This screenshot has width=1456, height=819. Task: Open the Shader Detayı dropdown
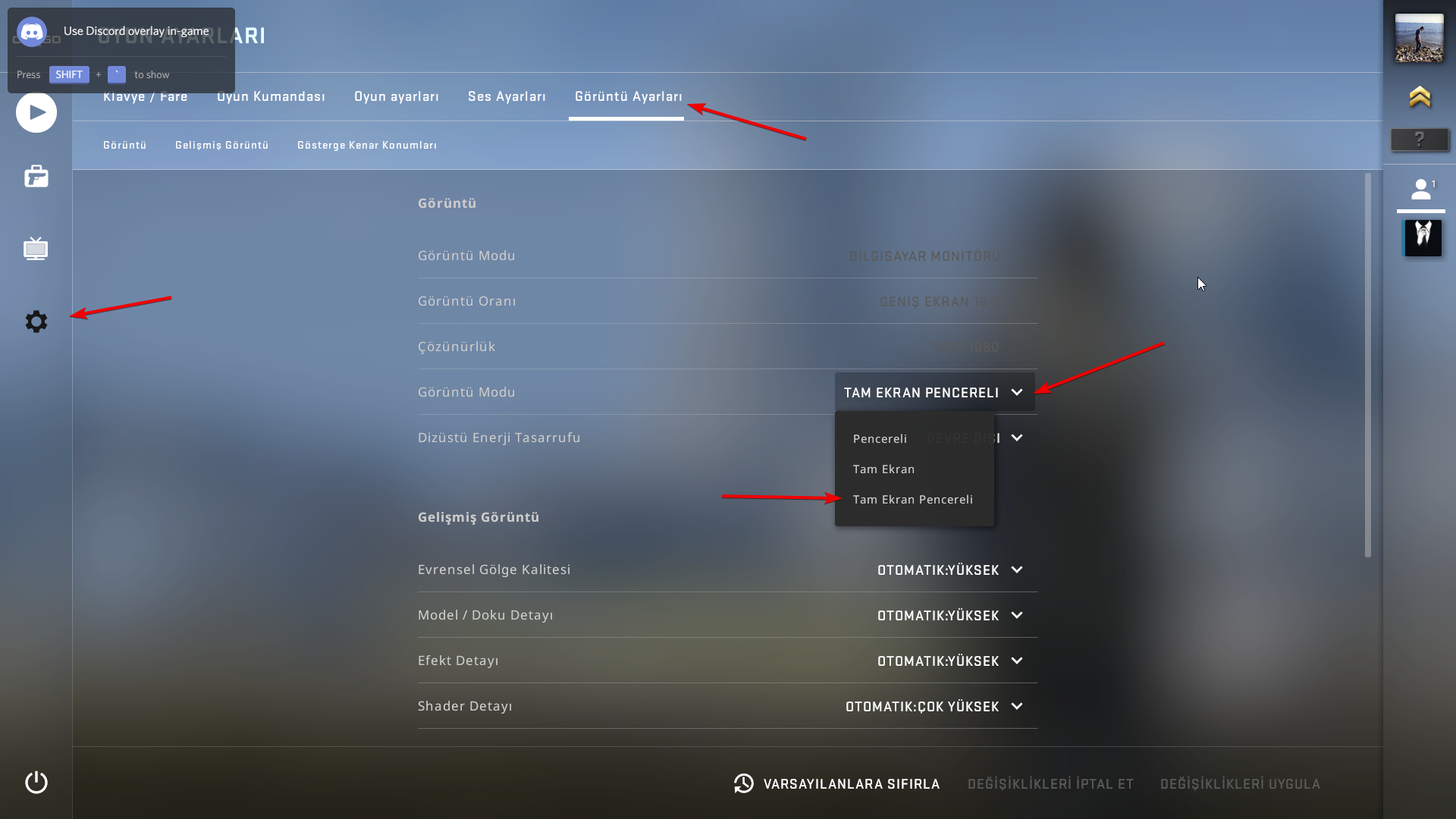click(934, 706)
